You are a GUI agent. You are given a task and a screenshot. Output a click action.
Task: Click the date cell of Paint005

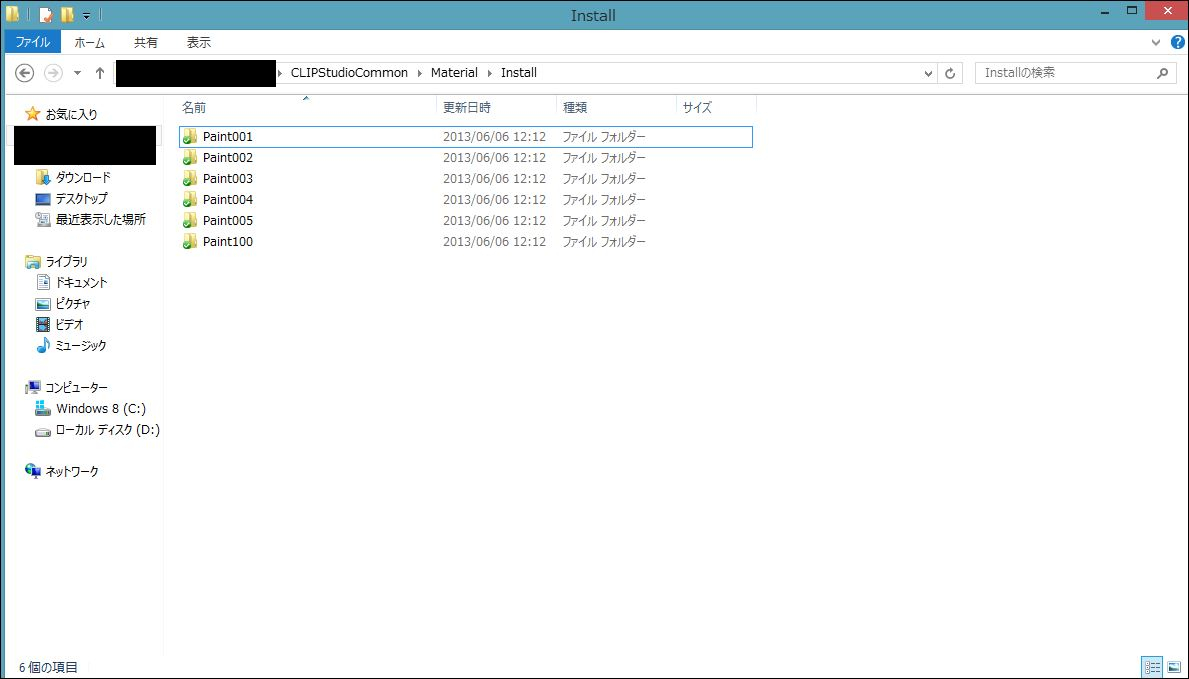coord(494,221)
